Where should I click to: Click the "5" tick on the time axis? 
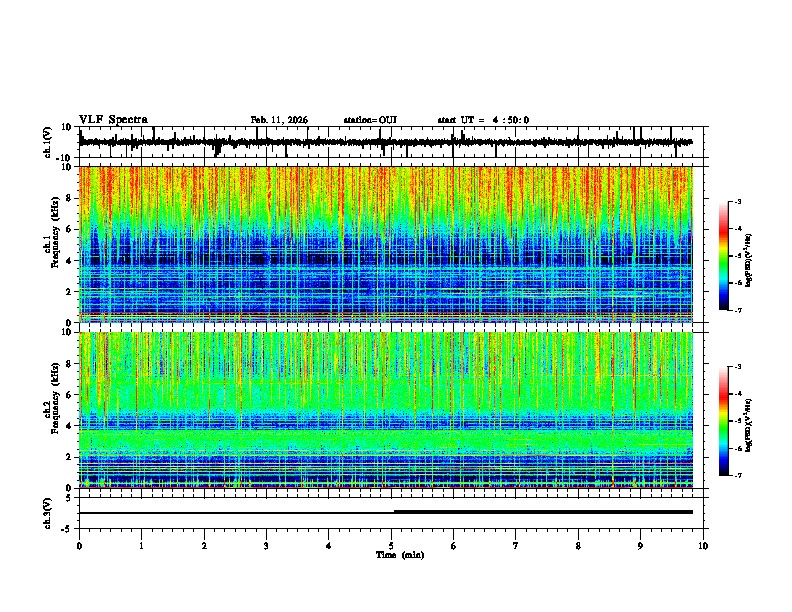[x=391, y=546]
